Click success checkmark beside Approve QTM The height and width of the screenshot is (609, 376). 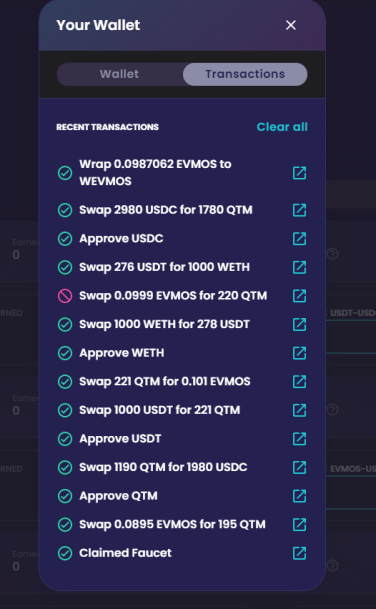tap(65, 496)
